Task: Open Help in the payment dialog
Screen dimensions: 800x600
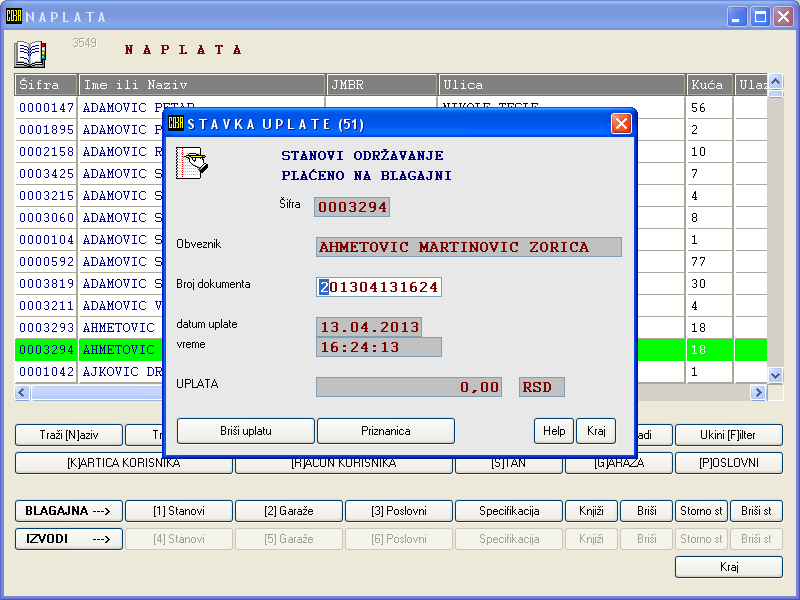Action: (x=554, y=431)
